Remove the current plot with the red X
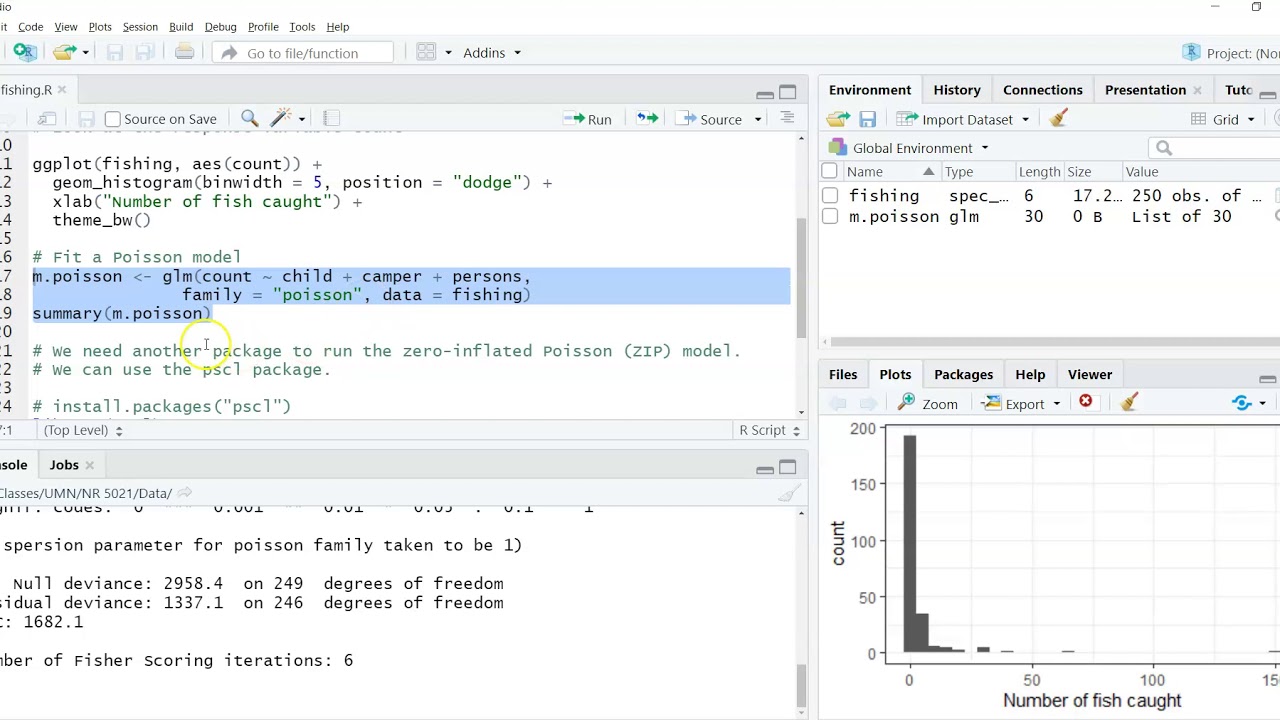1280x720 pixels. point(1086,402)
